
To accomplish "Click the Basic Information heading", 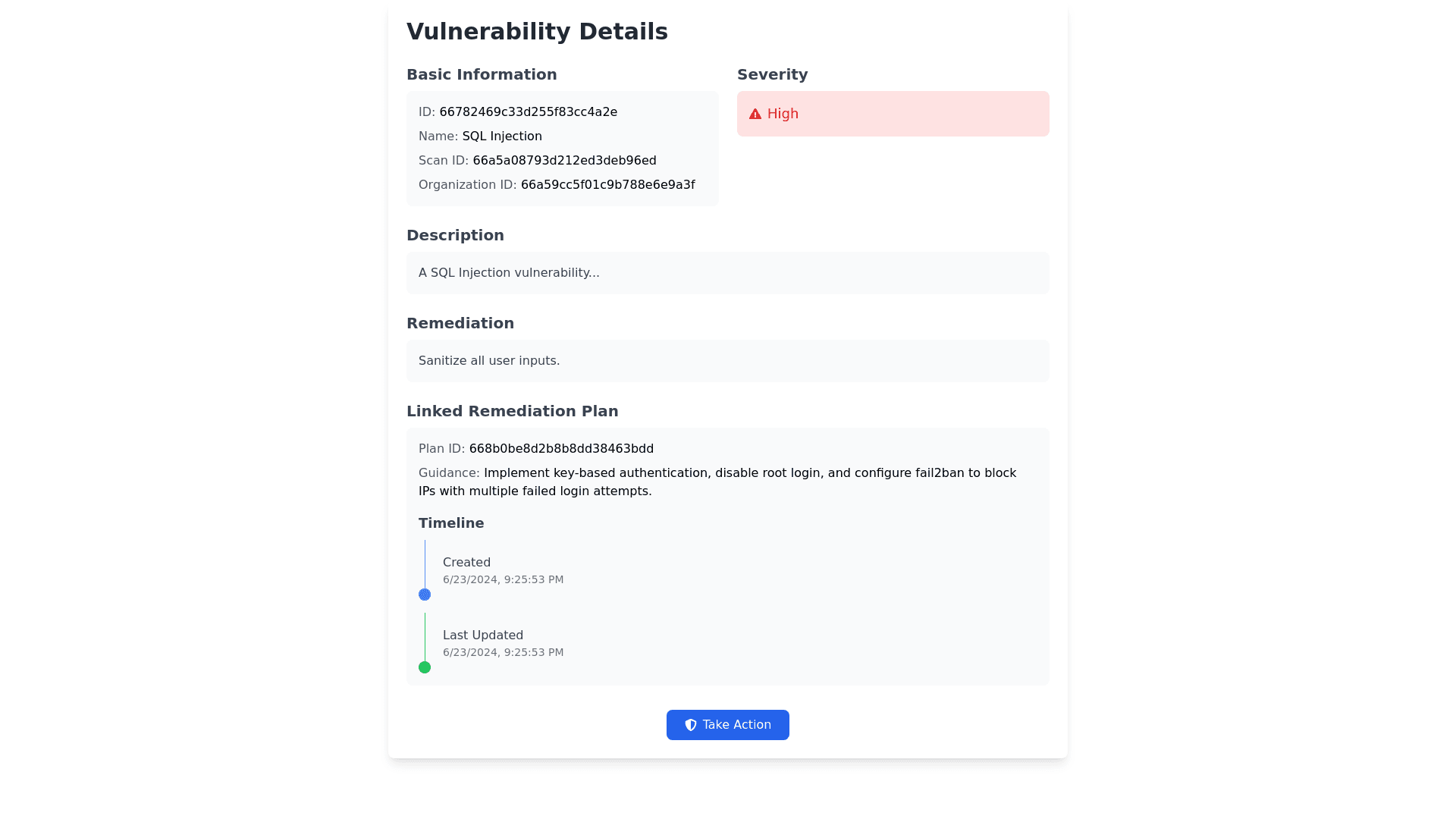I will pyautogui.click(x=482, y=74).
